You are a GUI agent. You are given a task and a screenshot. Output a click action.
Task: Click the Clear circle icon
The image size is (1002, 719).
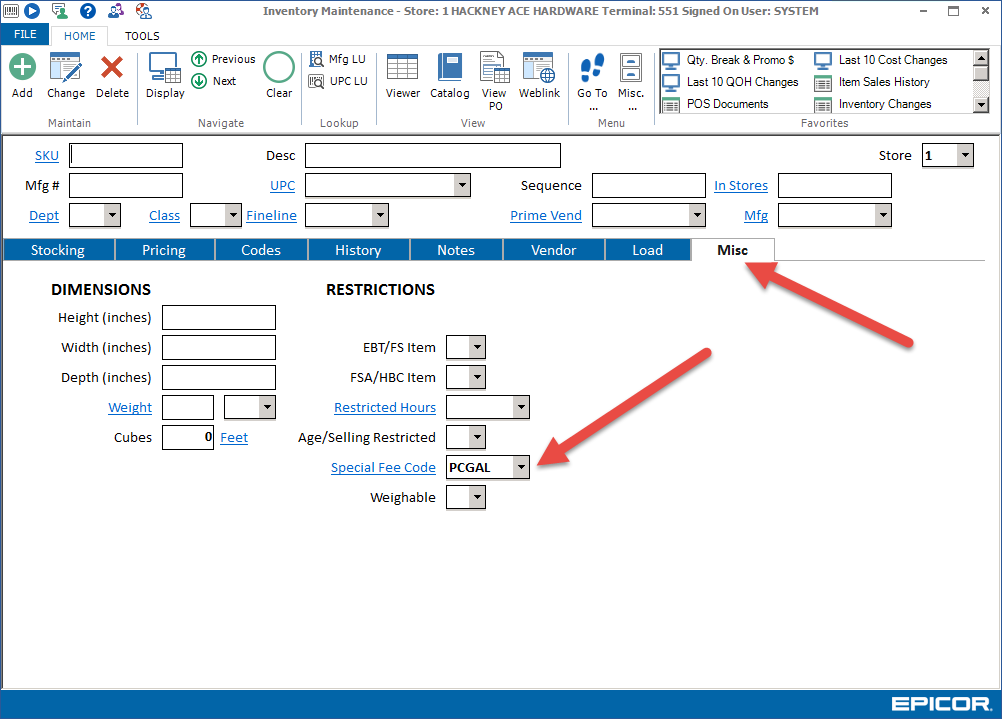click(279, 67)
